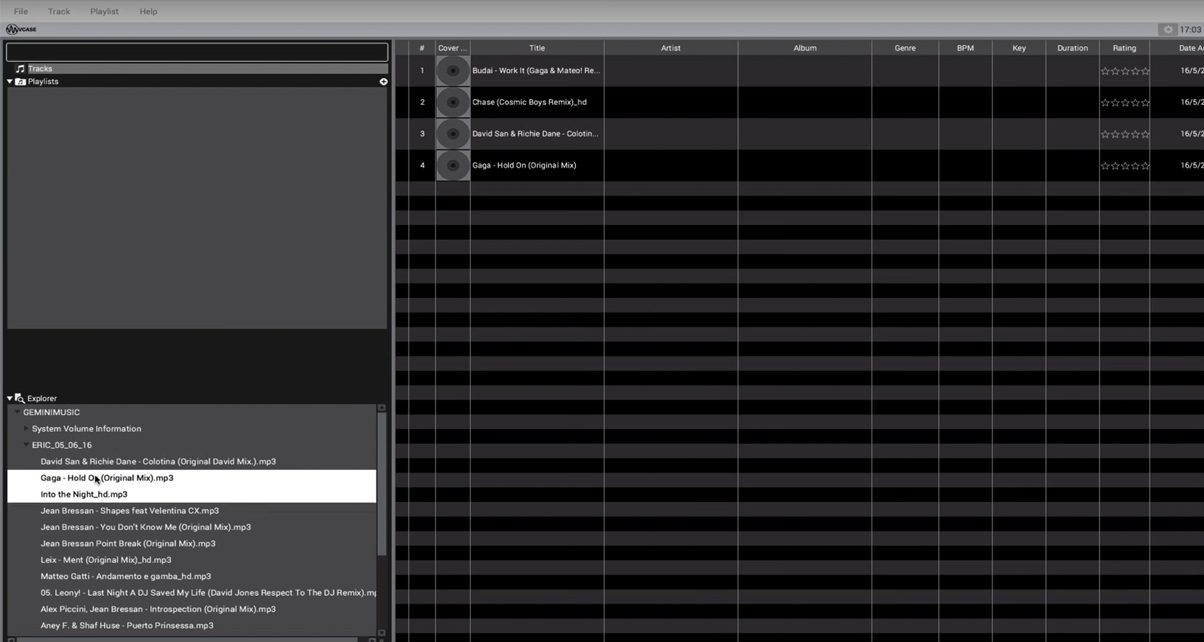
Task: Select 'Jean Bressan - You Don't Know Me' file
Action: click(146, 527)
